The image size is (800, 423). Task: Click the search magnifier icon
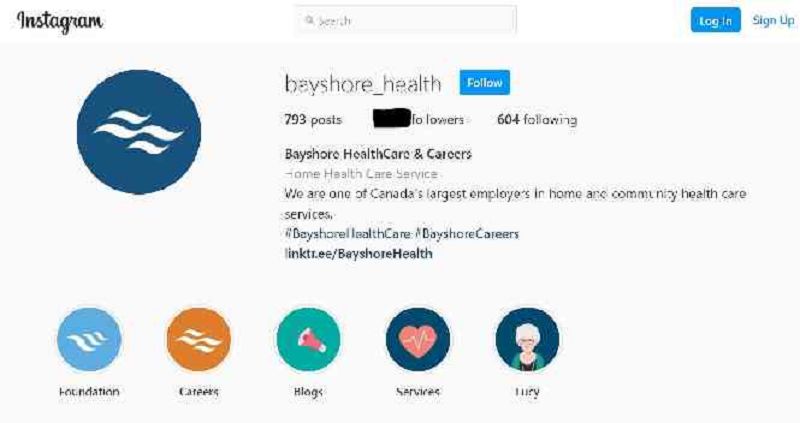coord(309,20)
